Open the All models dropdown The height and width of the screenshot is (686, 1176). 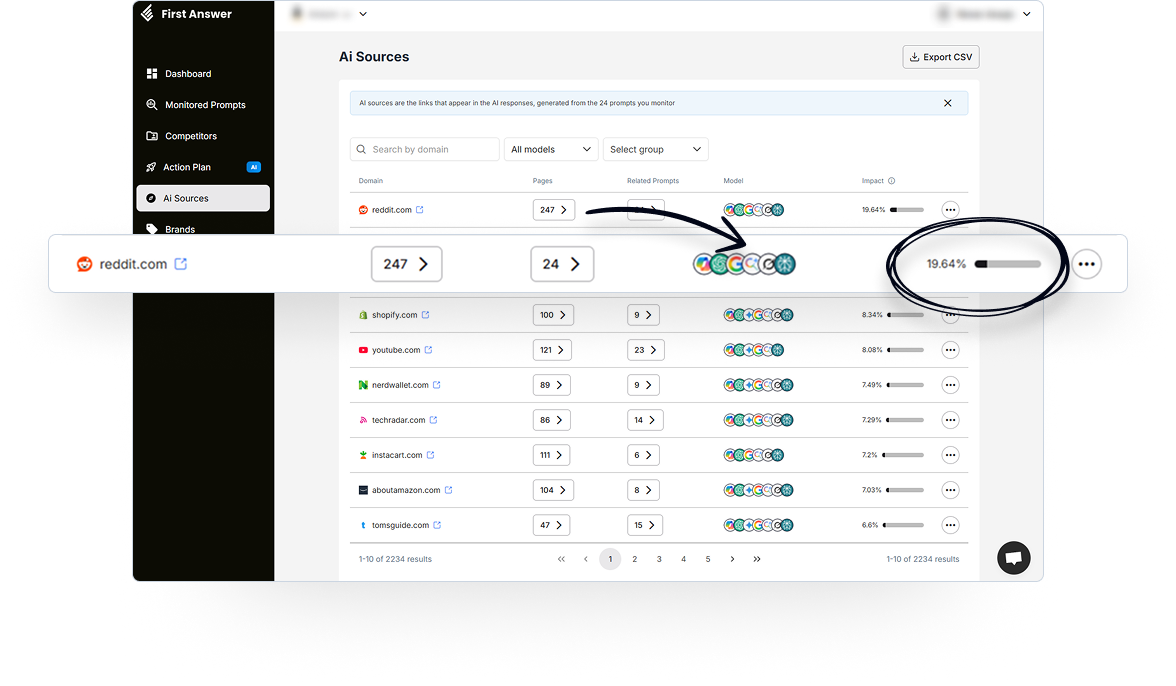point(551,149)
